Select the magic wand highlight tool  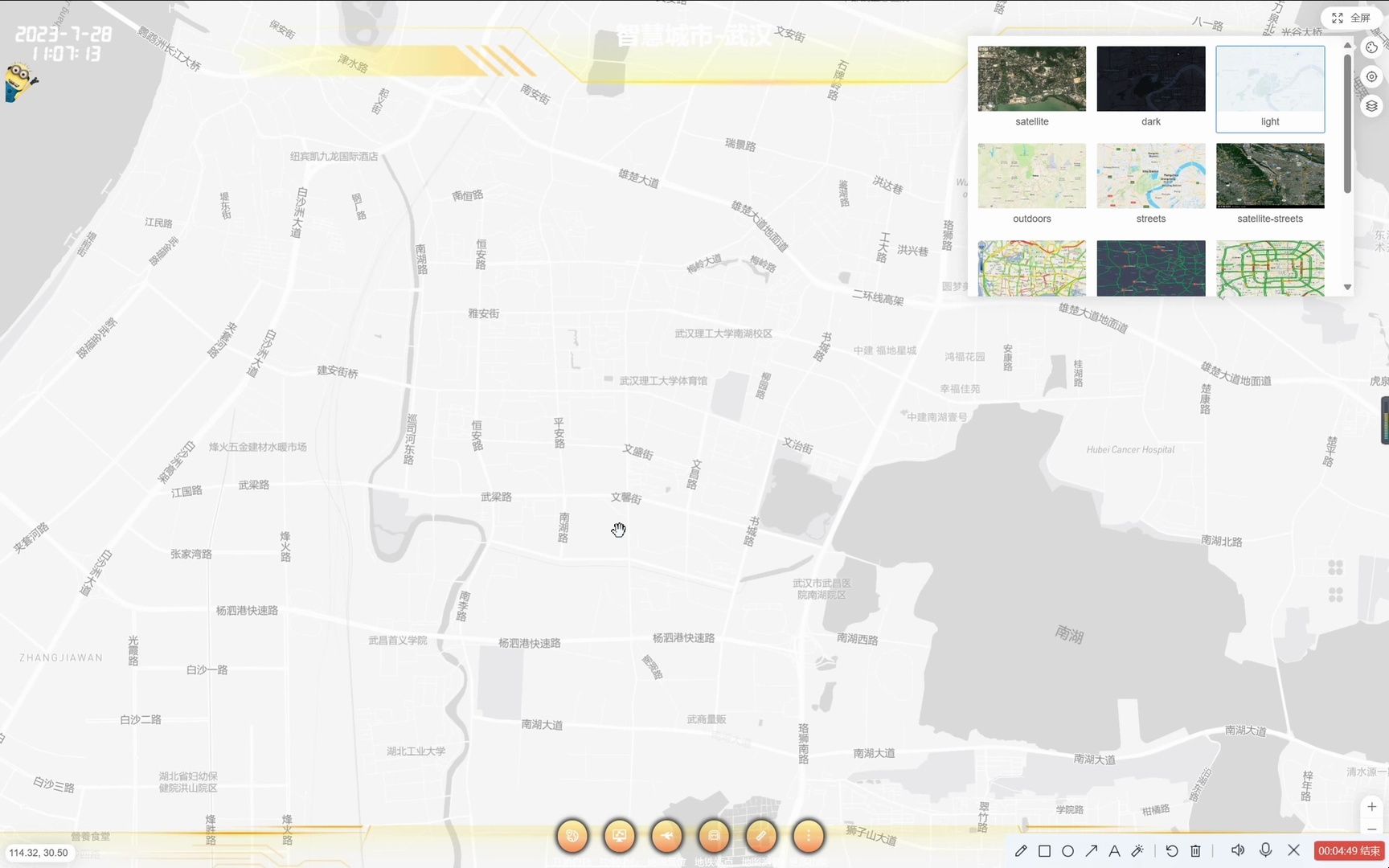pos(1137,850)
